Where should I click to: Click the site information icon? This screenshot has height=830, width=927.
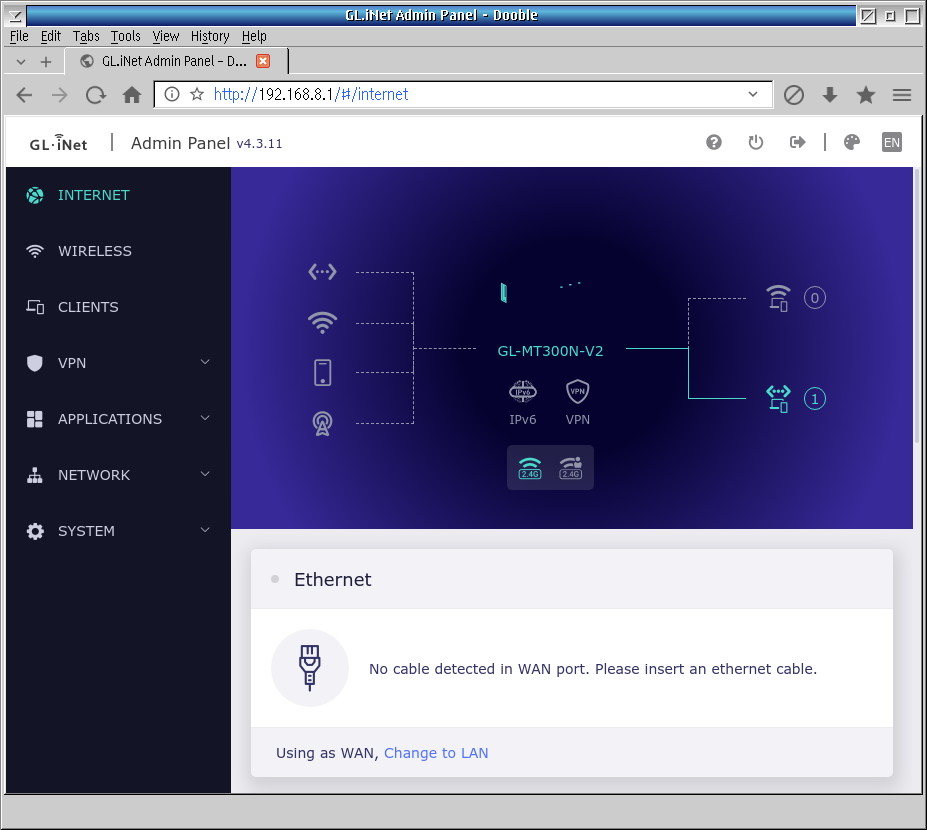click(x=171, y=95)
